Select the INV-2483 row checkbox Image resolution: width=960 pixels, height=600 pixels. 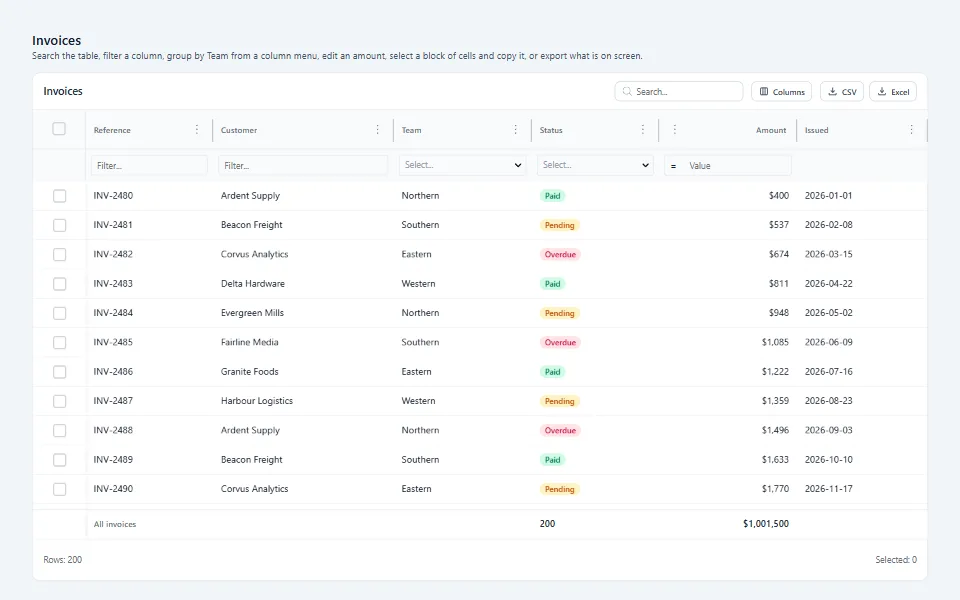tap(59, 283)
